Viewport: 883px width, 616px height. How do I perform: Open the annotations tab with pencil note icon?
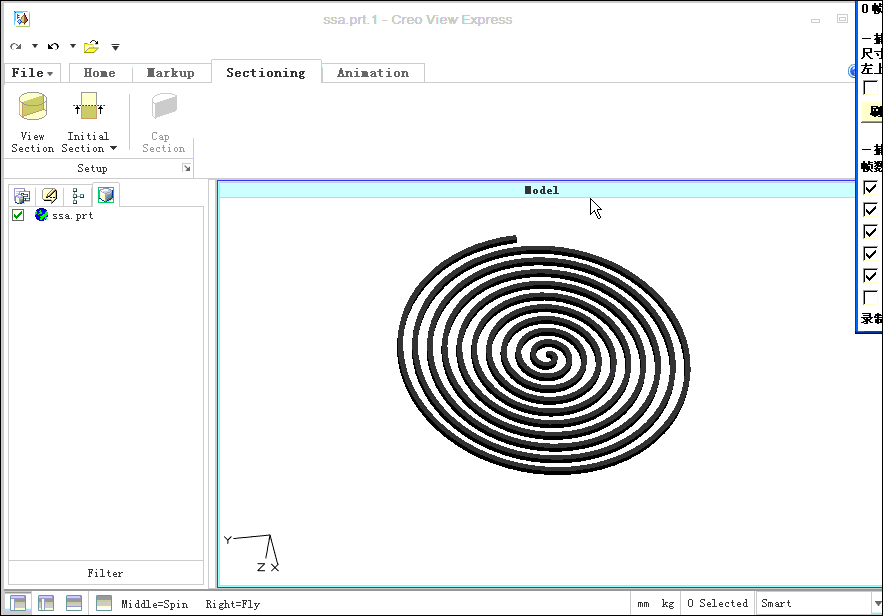(x=50, y=195)
